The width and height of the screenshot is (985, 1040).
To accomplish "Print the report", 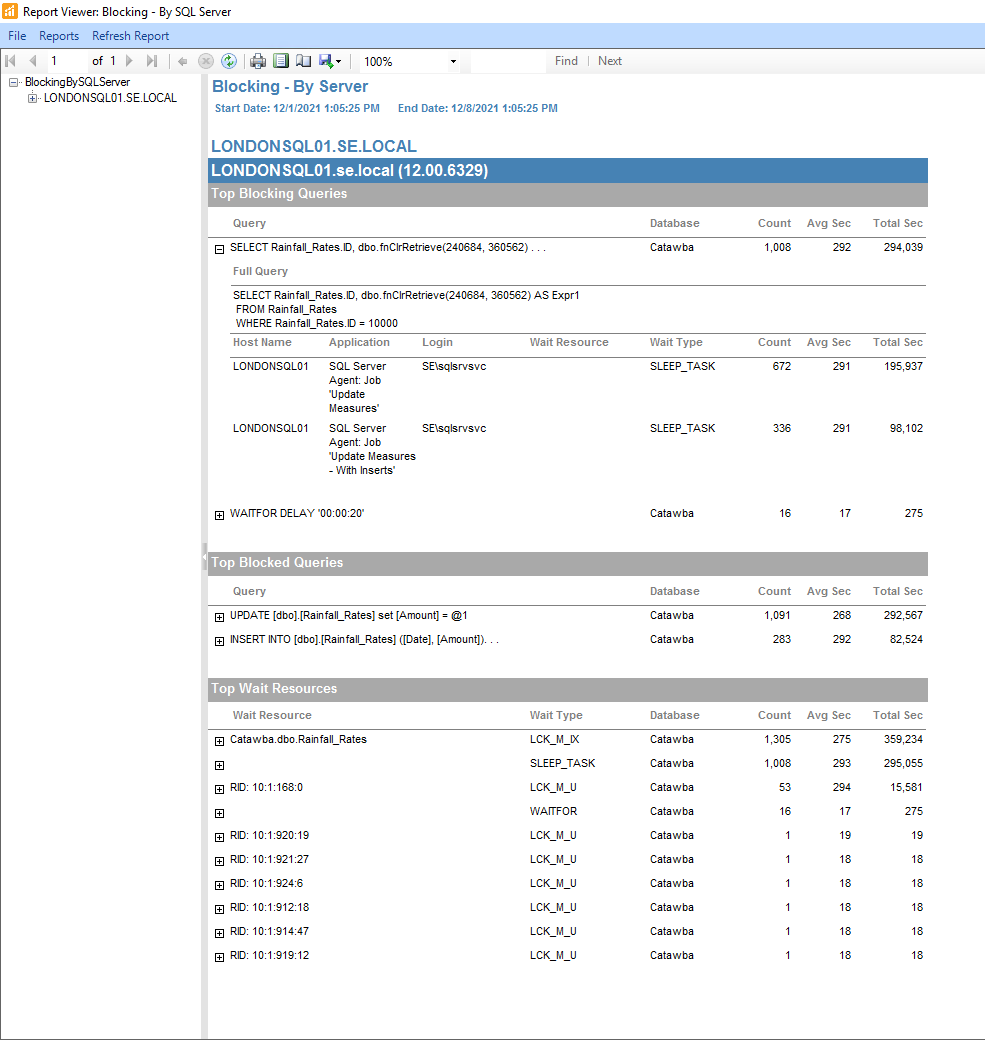I will click(258, 61).
